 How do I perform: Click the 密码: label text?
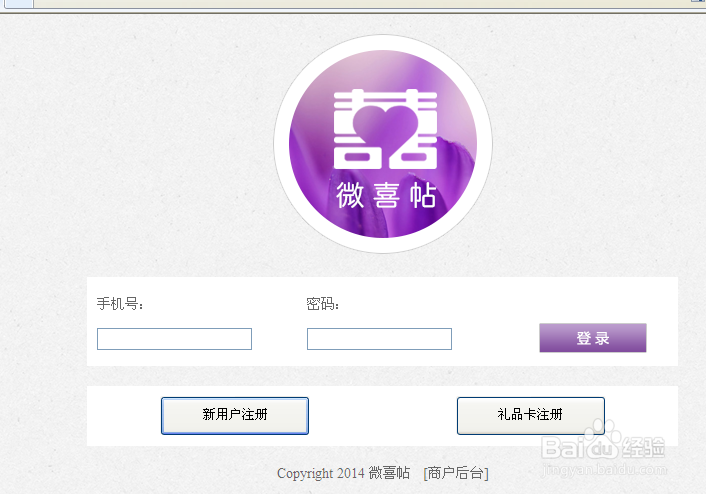click(x=323, y=304)
